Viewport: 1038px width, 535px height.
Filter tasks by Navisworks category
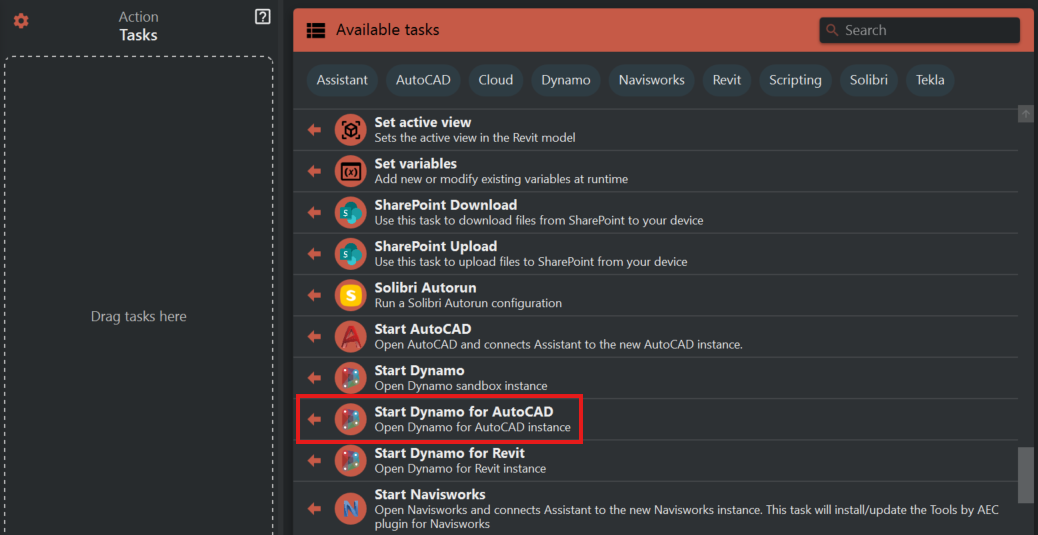[x=651, y=80]
